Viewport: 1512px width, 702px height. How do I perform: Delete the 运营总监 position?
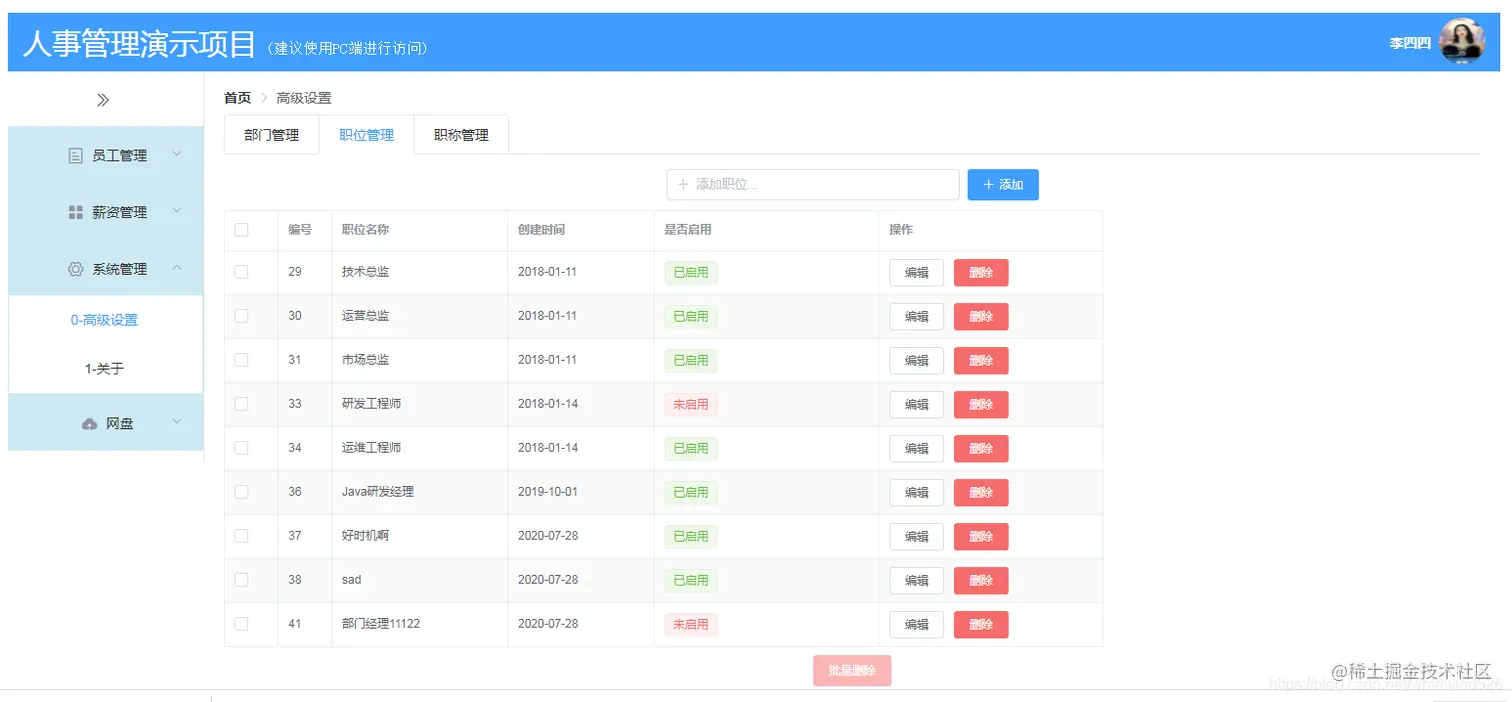(x=981, y=317)
